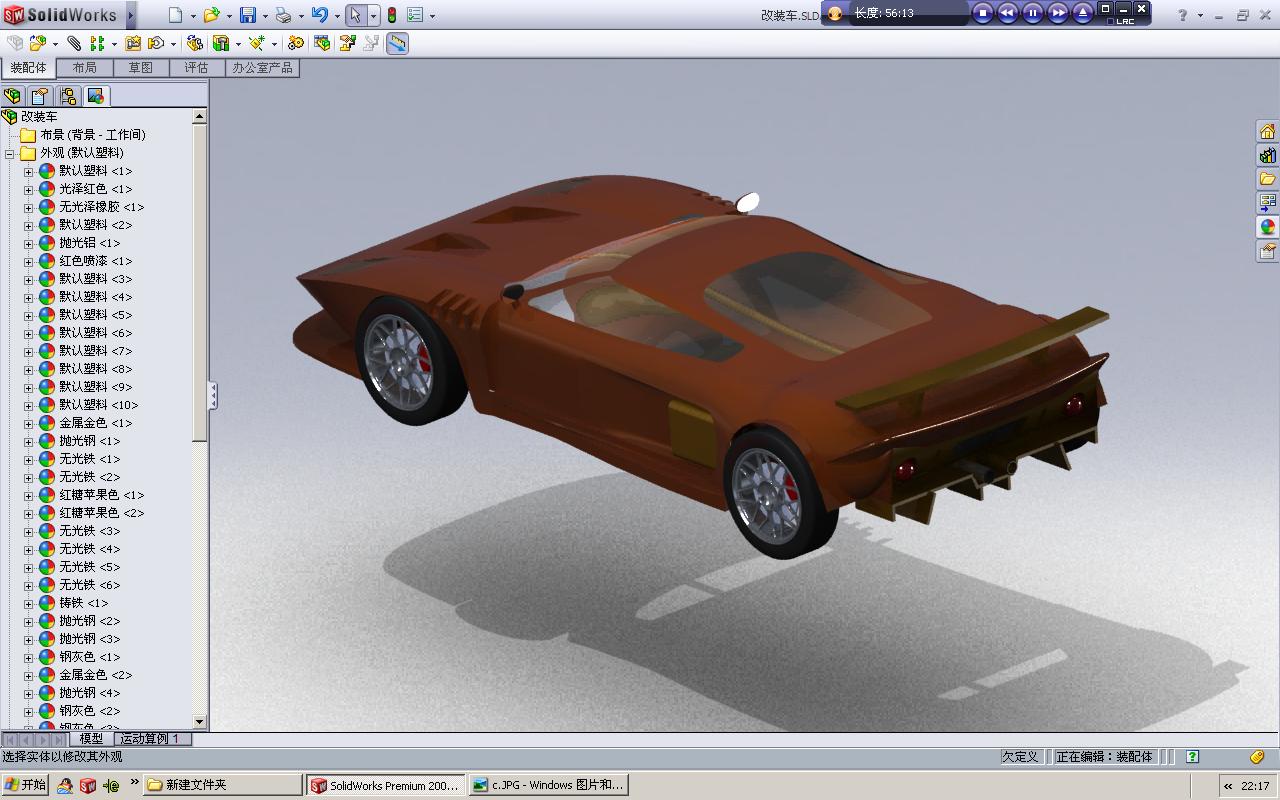Select the 无光泽橡胶 <1> appearance item

click(101, 207)
